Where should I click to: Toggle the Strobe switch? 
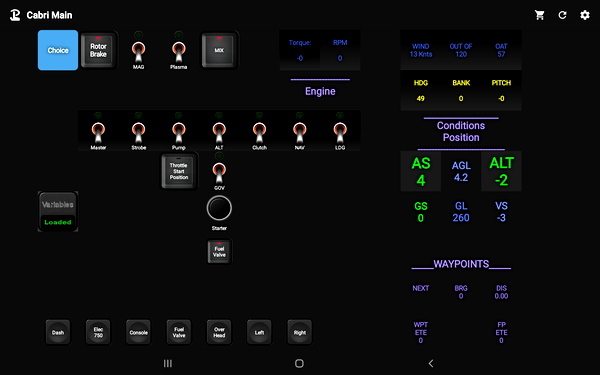tap(139, 132)
